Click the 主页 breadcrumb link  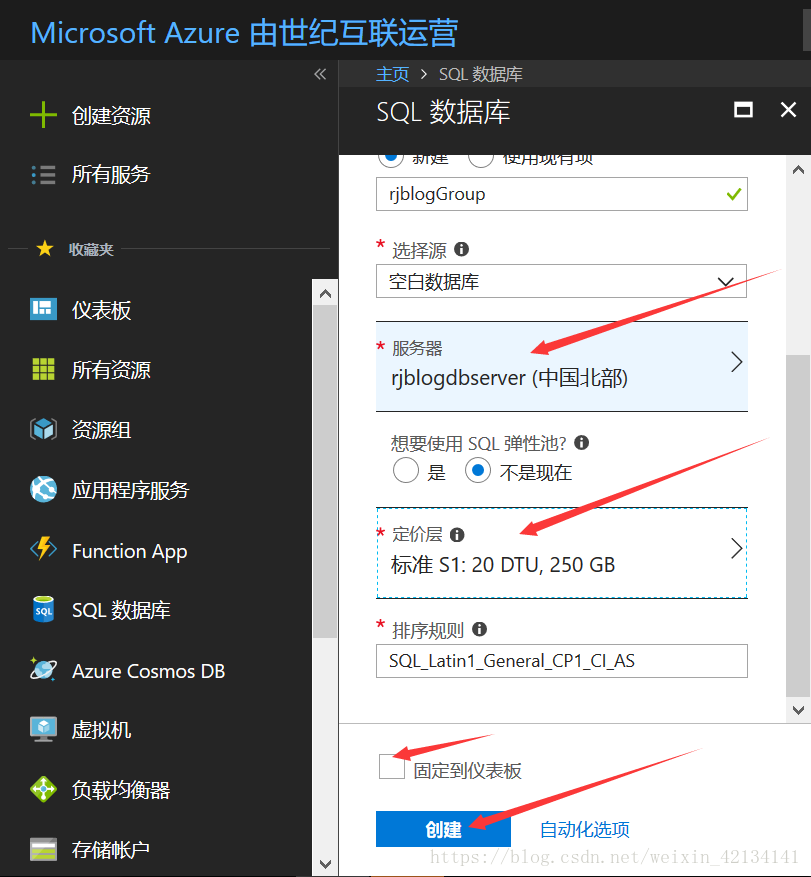point(392,74)
